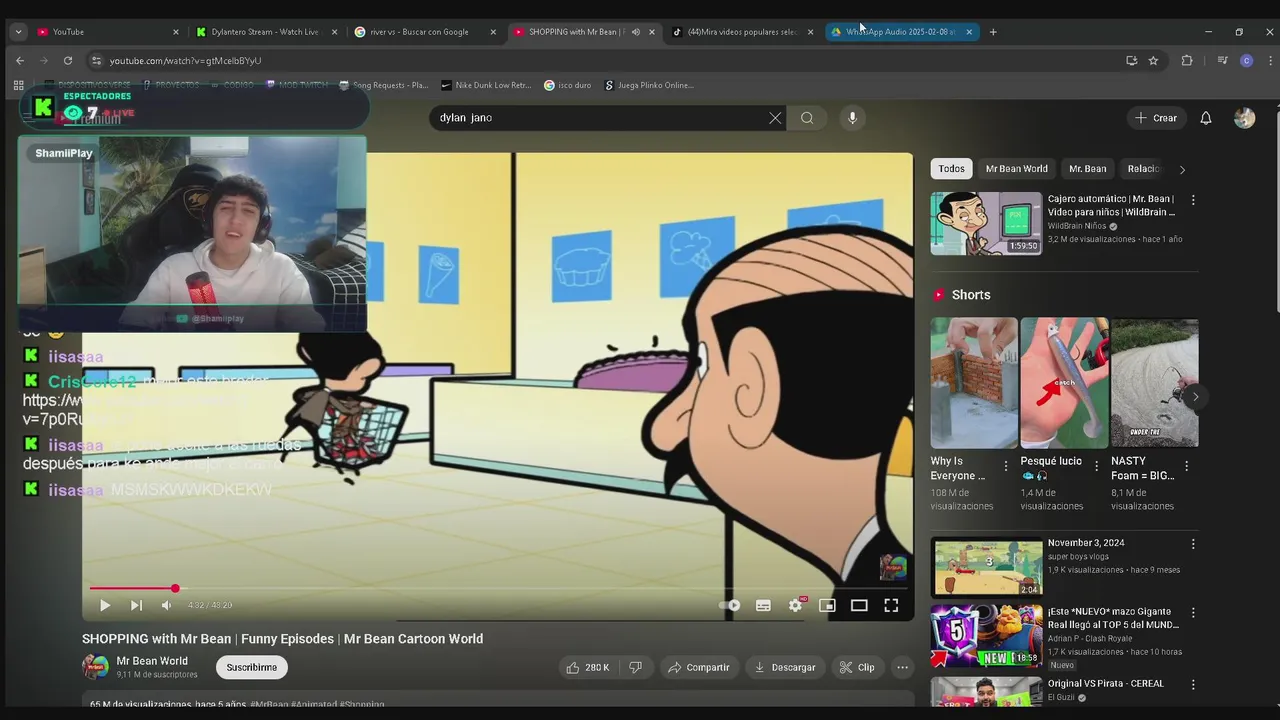This screenshot has height=720, width=1280.
Task: Switch to theater mode
Action: 859,605
